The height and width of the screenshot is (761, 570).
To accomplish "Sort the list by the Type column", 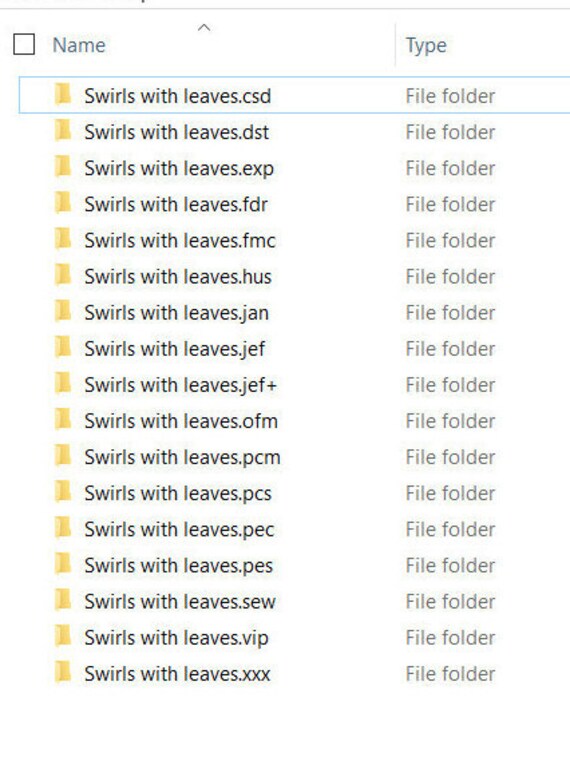I will point(426,46).
